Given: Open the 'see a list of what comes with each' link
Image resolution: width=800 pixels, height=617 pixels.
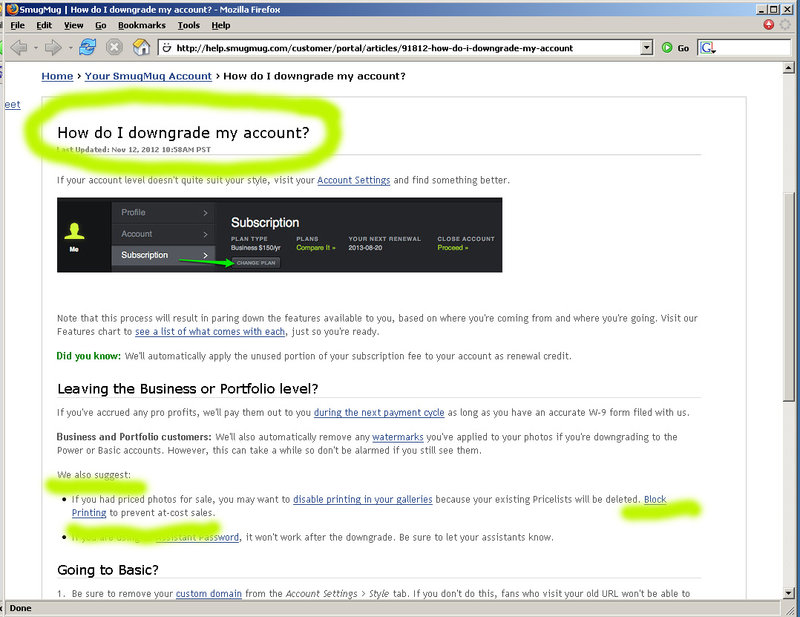Looking at the screenshot, I should [210, 332].
